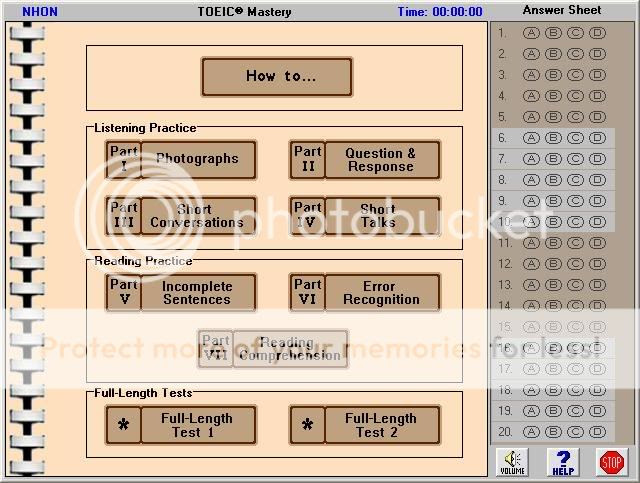
Task: Launch Full-Length Test 1
Action: [181, 425]
